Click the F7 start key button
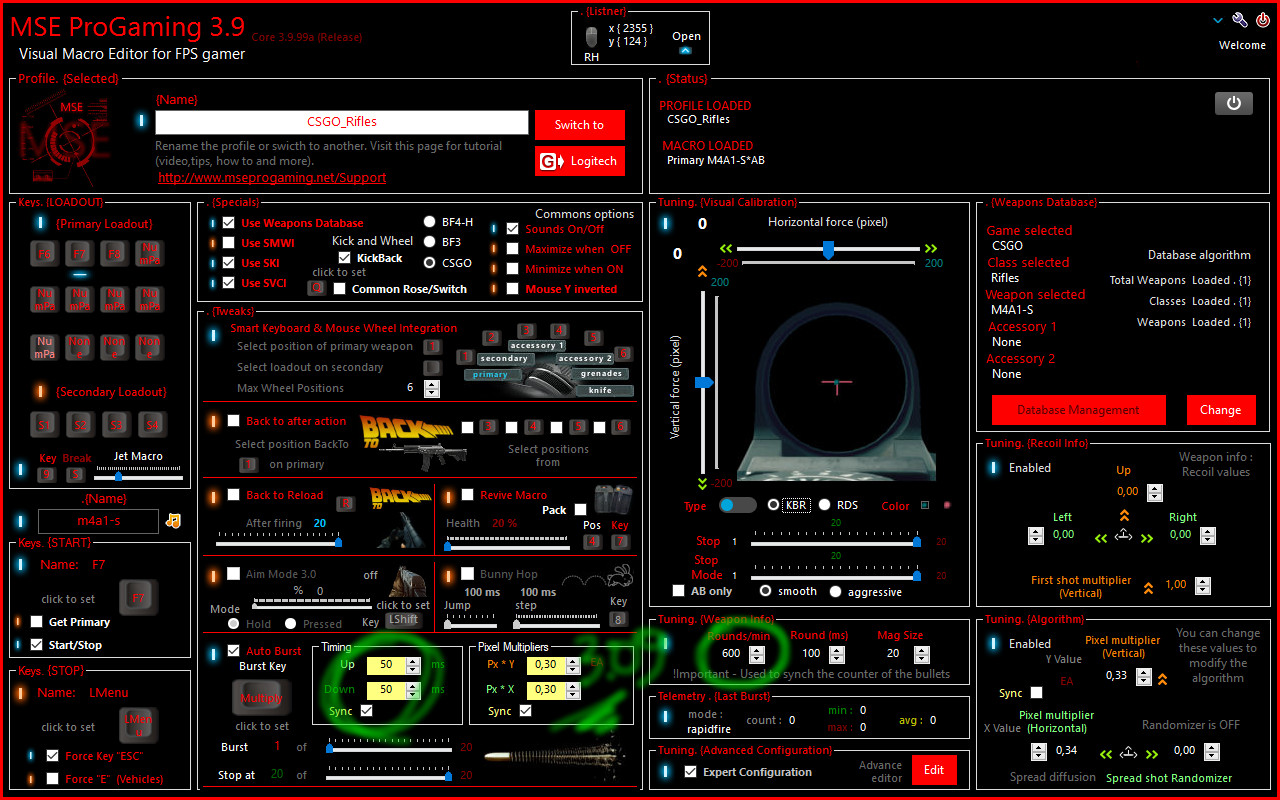Screen dimensions: 1280x800 pos(138,598)
